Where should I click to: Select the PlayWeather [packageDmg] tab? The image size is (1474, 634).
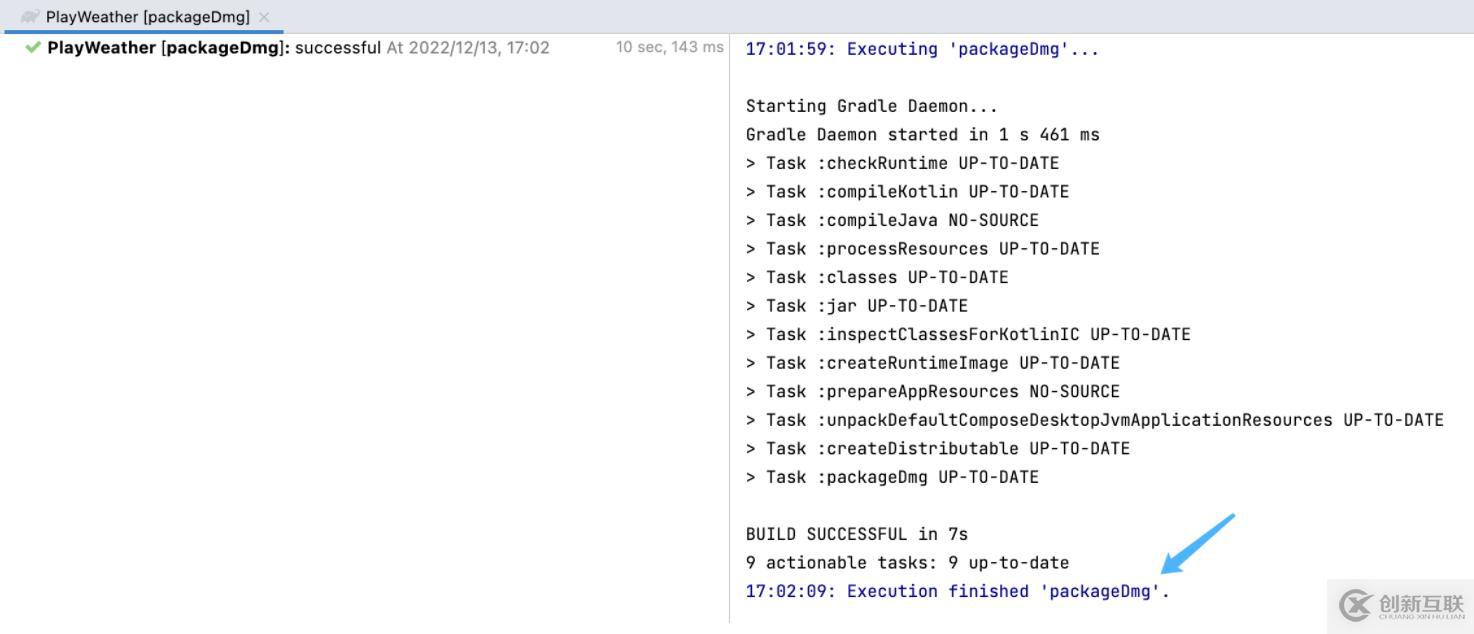coord(147,17)
